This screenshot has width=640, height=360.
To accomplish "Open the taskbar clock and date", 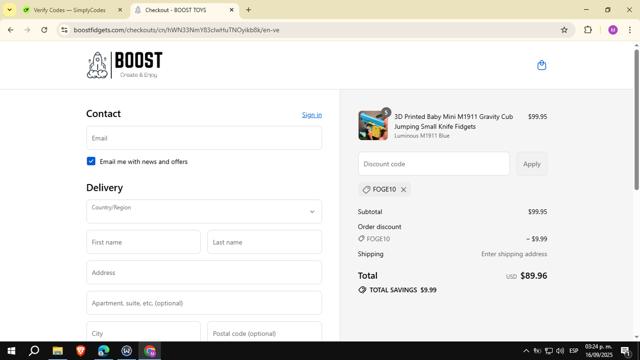I will (599, 351).
